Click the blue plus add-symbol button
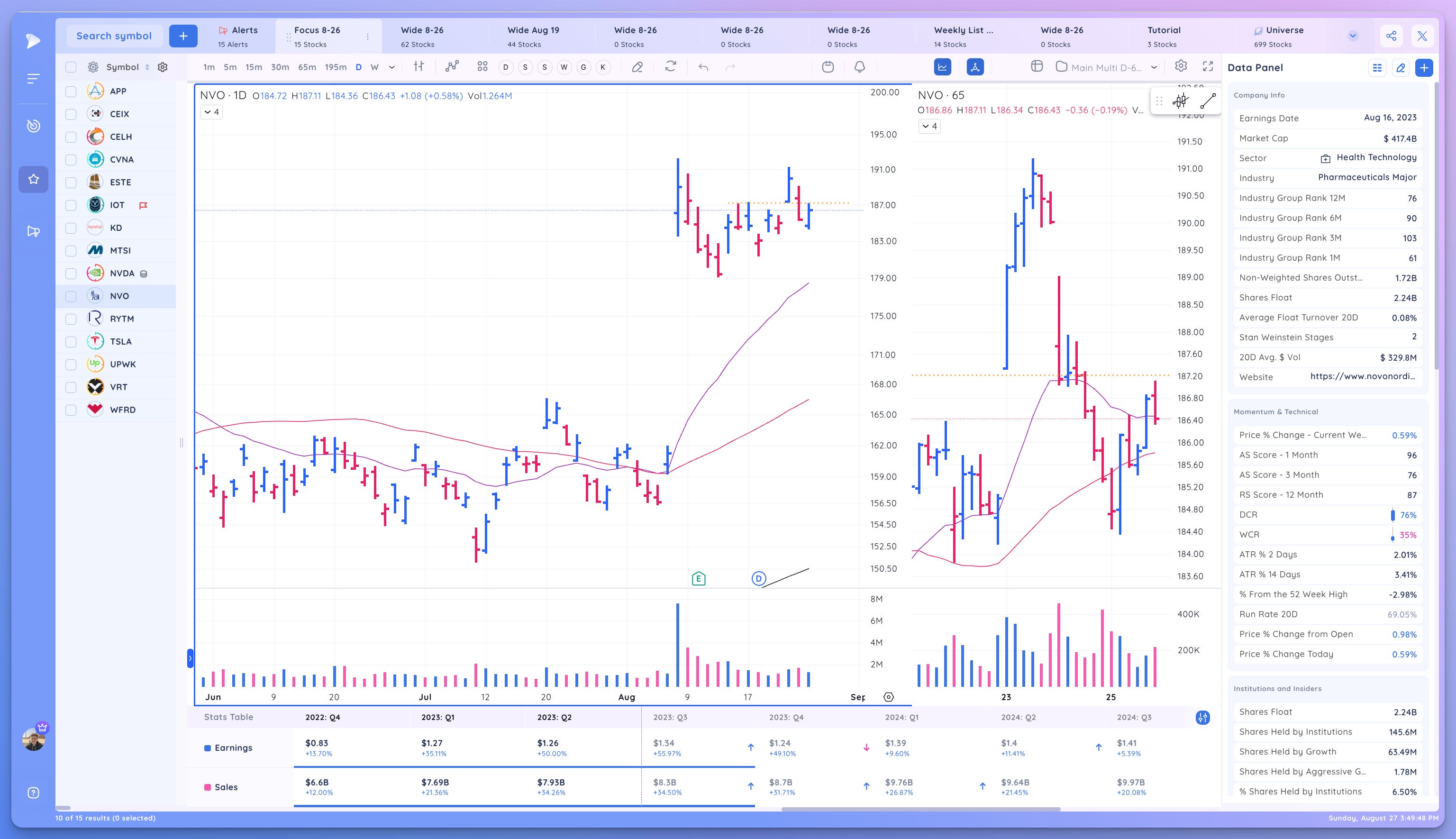The image size is (1456, 839). (x=183, y=36)
